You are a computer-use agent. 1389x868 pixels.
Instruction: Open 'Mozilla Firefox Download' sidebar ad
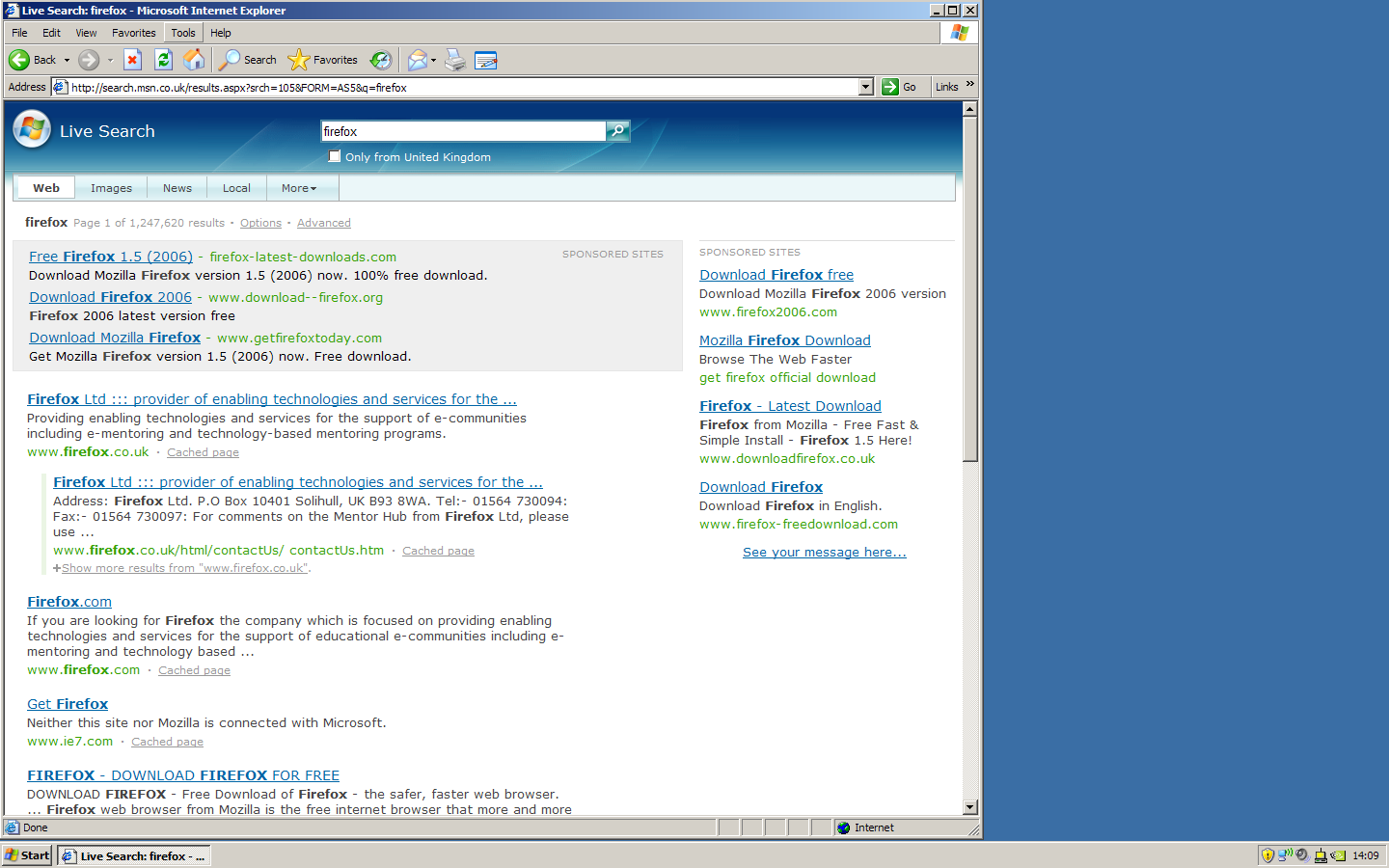click(x=785, y=340)
